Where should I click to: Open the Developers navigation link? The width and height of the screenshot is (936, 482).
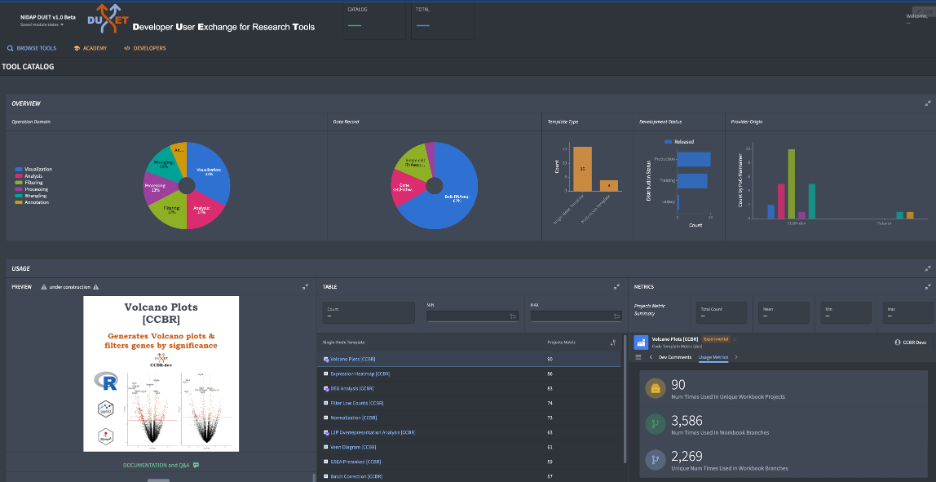click(144, 47)
